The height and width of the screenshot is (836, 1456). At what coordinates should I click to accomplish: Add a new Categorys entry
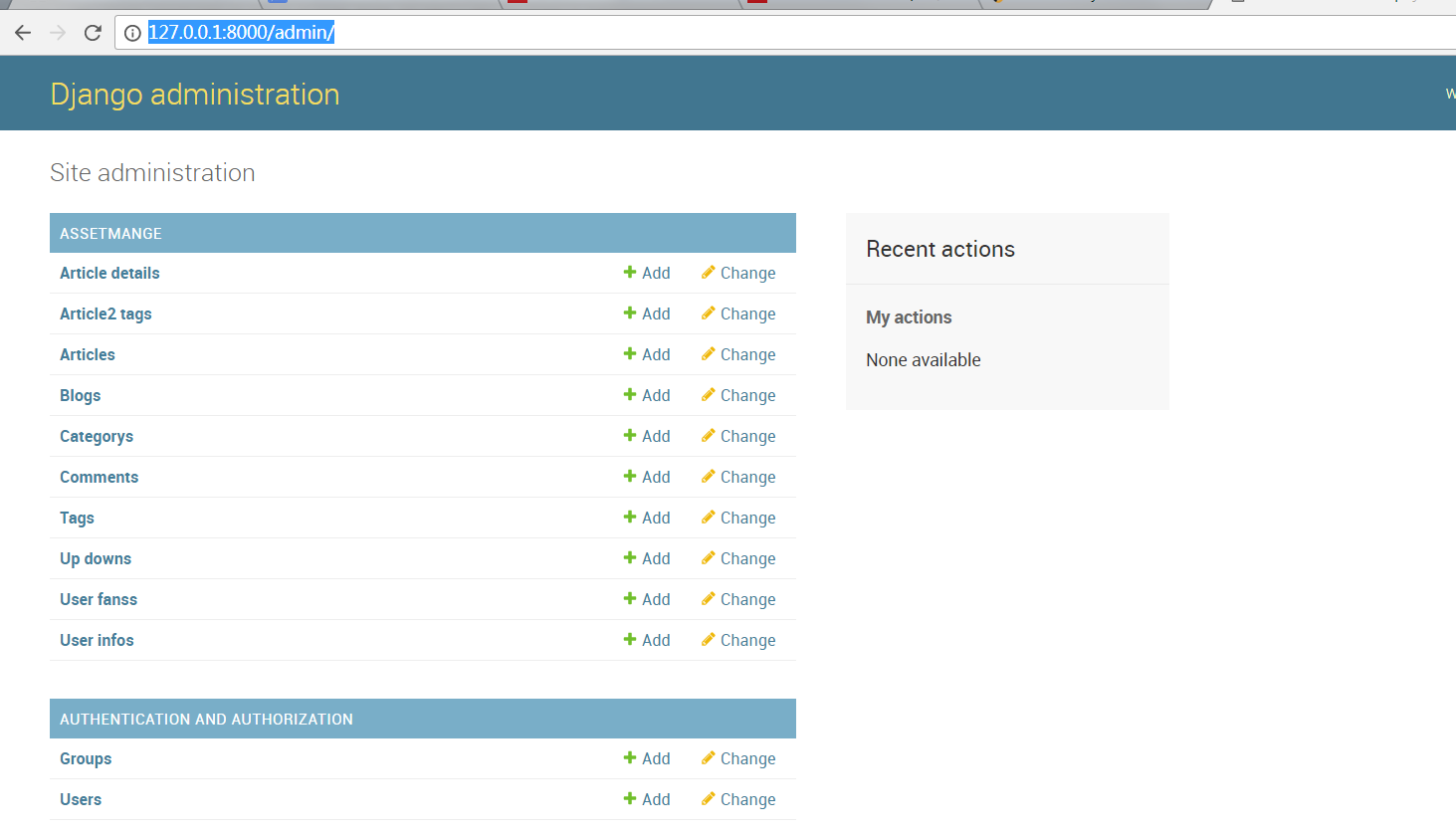pos(647,436)
